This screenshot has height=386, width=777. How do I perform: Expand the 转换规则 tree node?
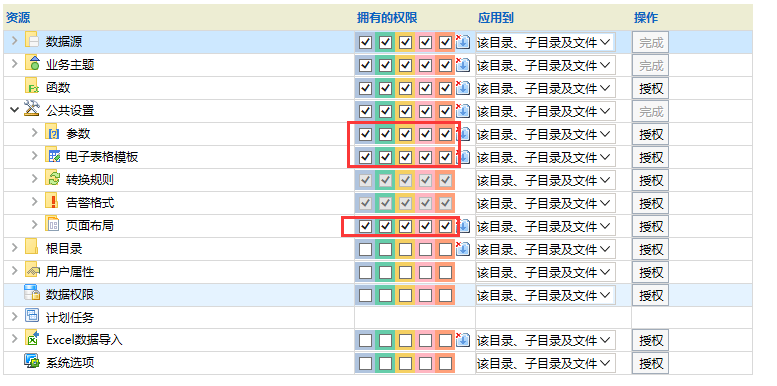click(x=35, y=178)
